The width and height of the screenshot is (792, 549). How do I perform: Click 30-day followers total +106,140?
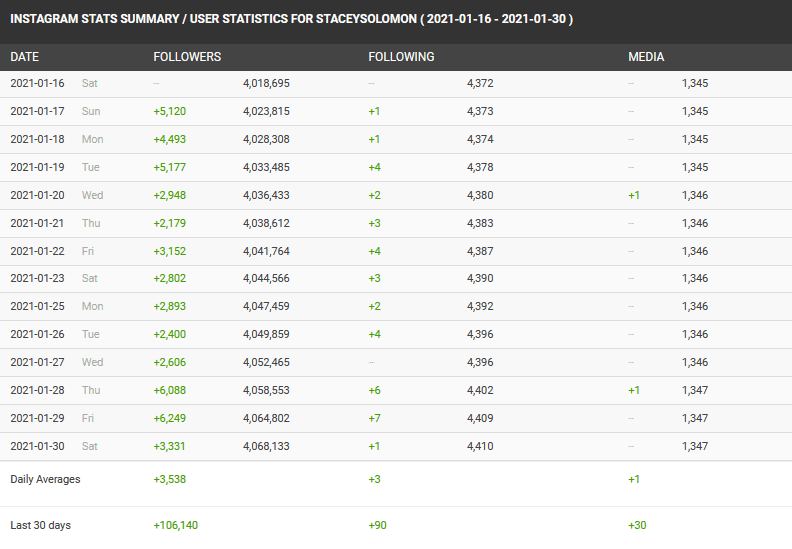coord(176,525)
